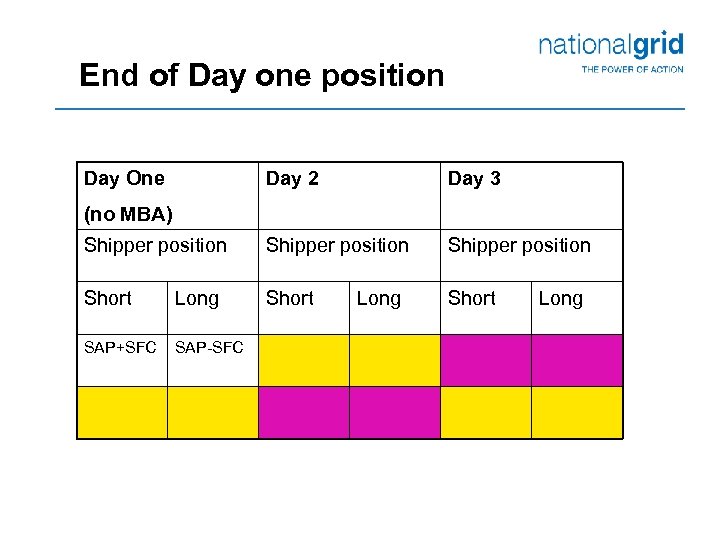720x540 pixels.
Task: Select the "Long" cell under Day 2
Action: point(378,299)
